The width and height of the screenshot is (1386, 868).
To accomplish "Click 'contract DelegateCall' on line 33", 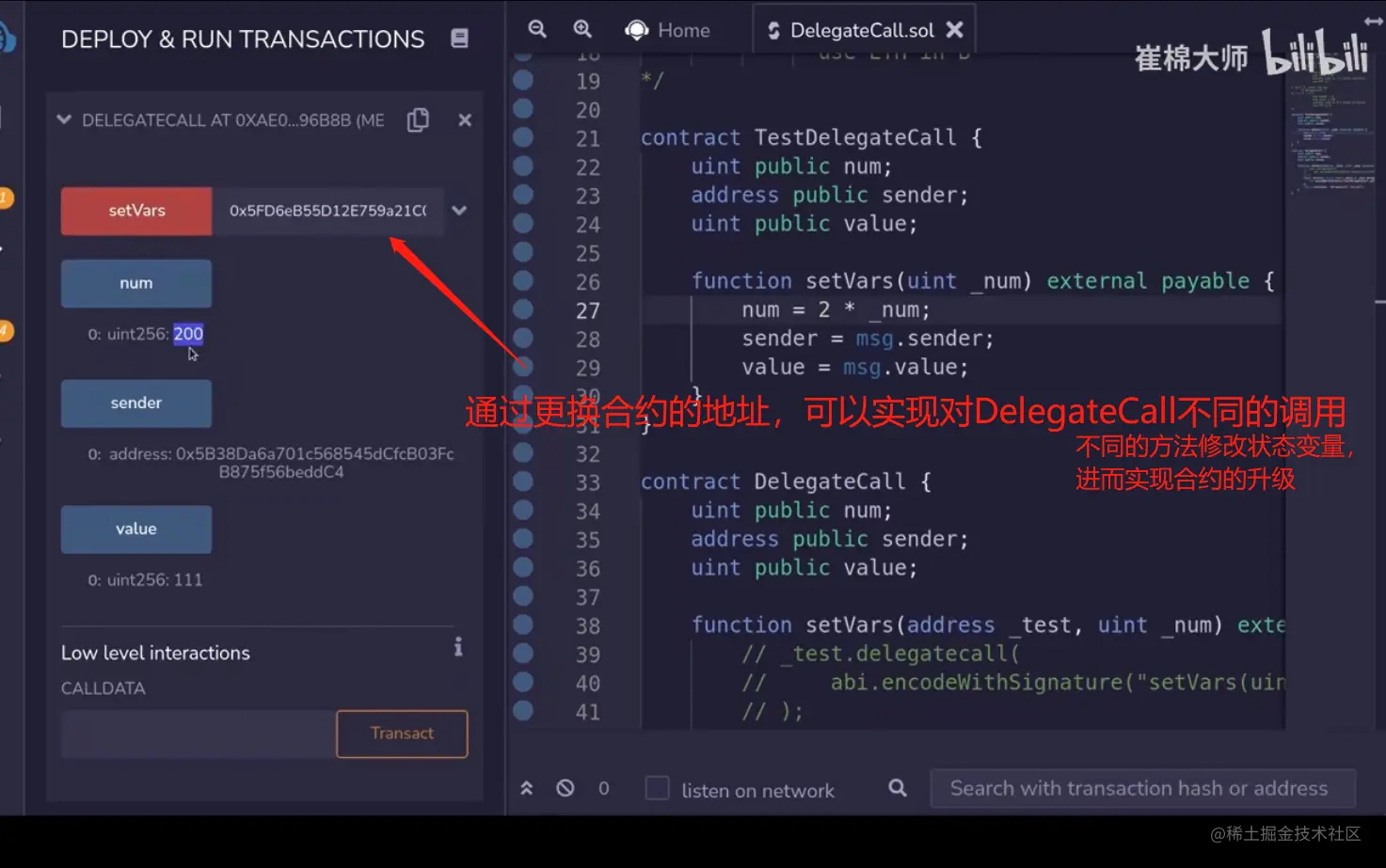I will pos(773,481).
